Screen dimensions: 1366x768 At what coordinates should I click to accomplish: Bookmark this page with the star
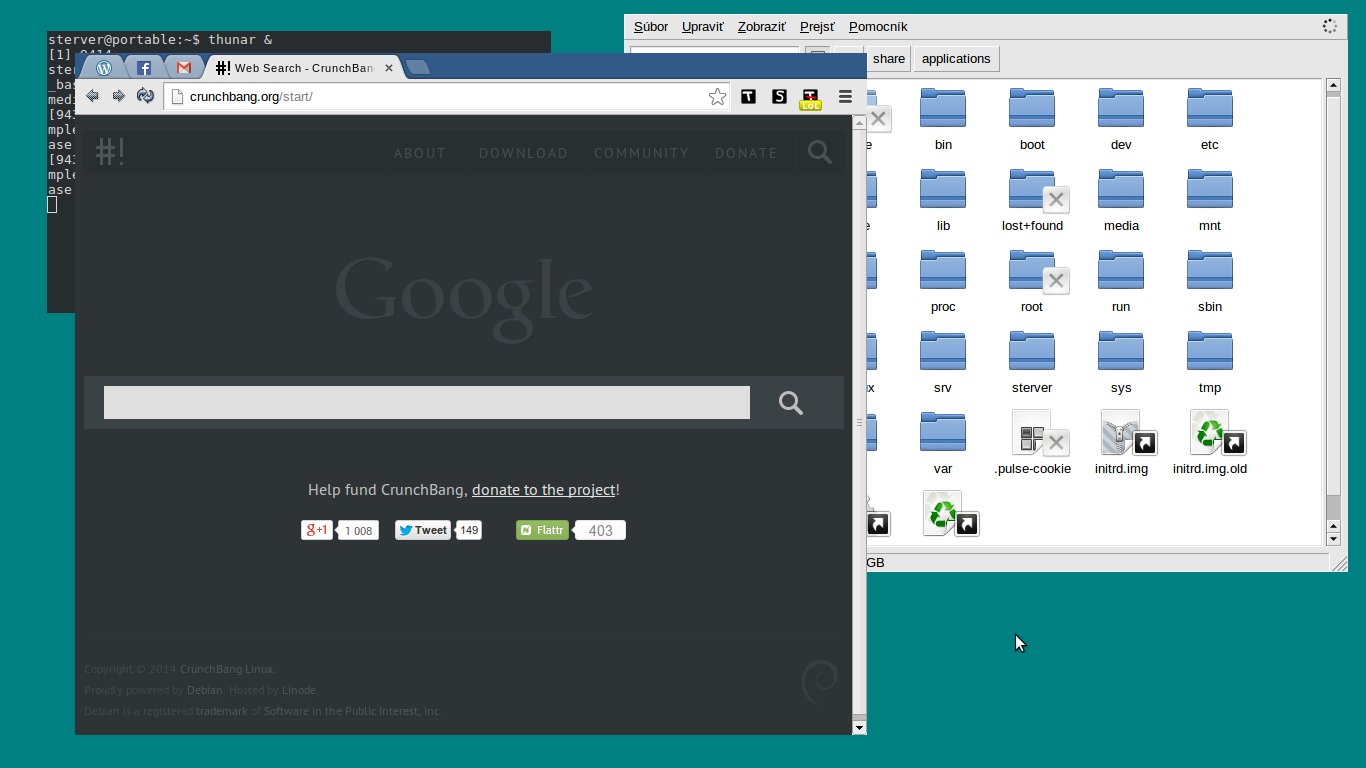tap(717, 96)
